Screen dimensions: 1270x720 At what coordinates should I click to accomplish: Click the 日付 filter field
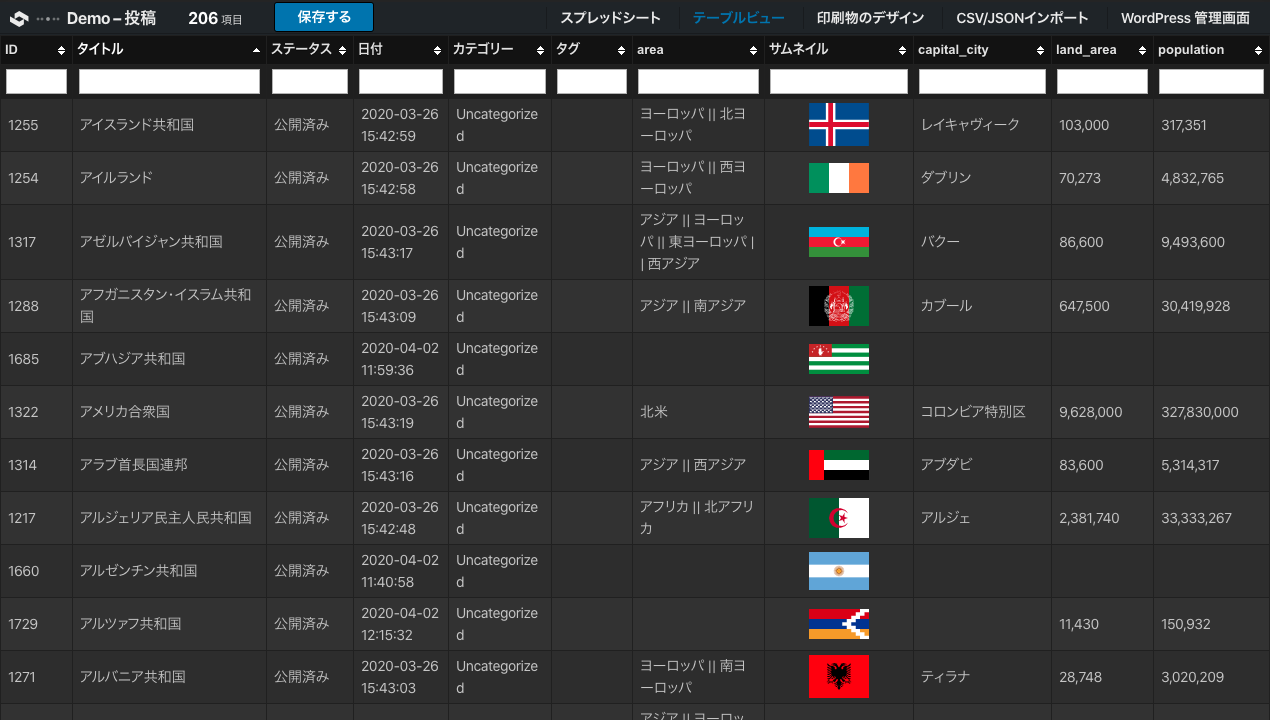[401, 81]
